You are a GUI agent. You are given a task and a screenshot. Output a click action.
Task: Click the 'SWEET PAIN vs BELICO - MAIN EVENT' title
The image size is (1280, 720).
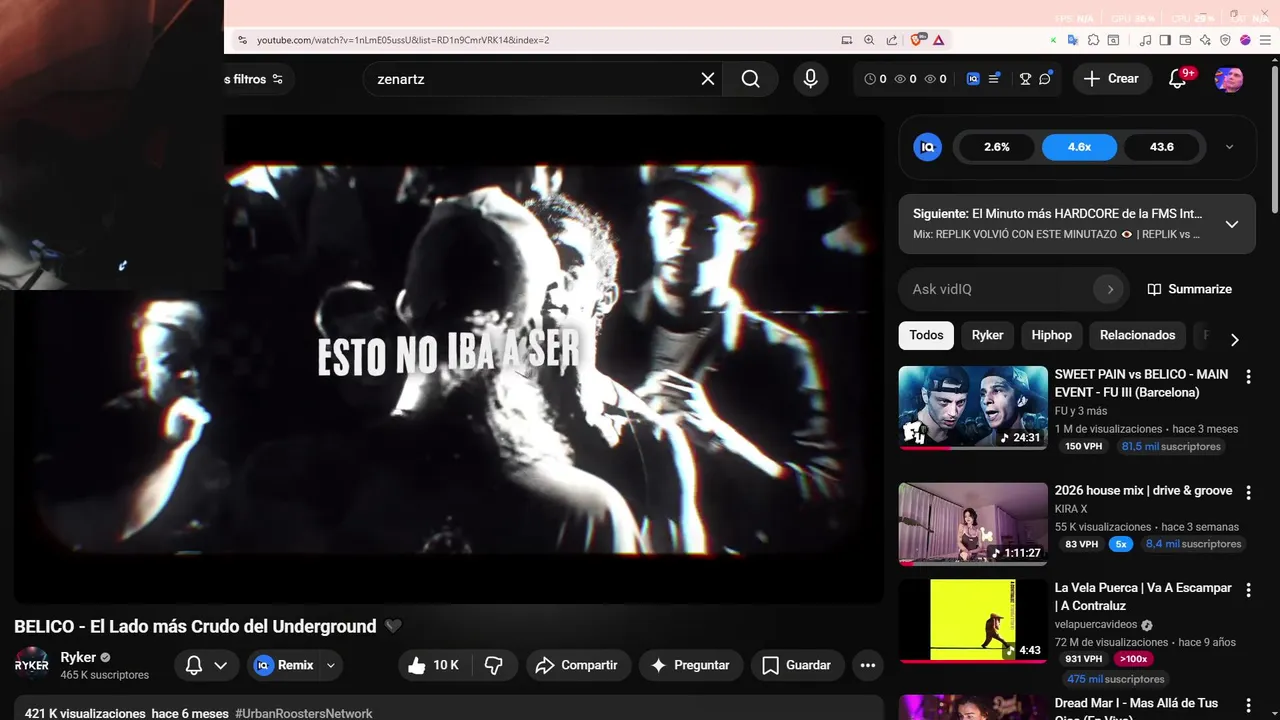1141,383
